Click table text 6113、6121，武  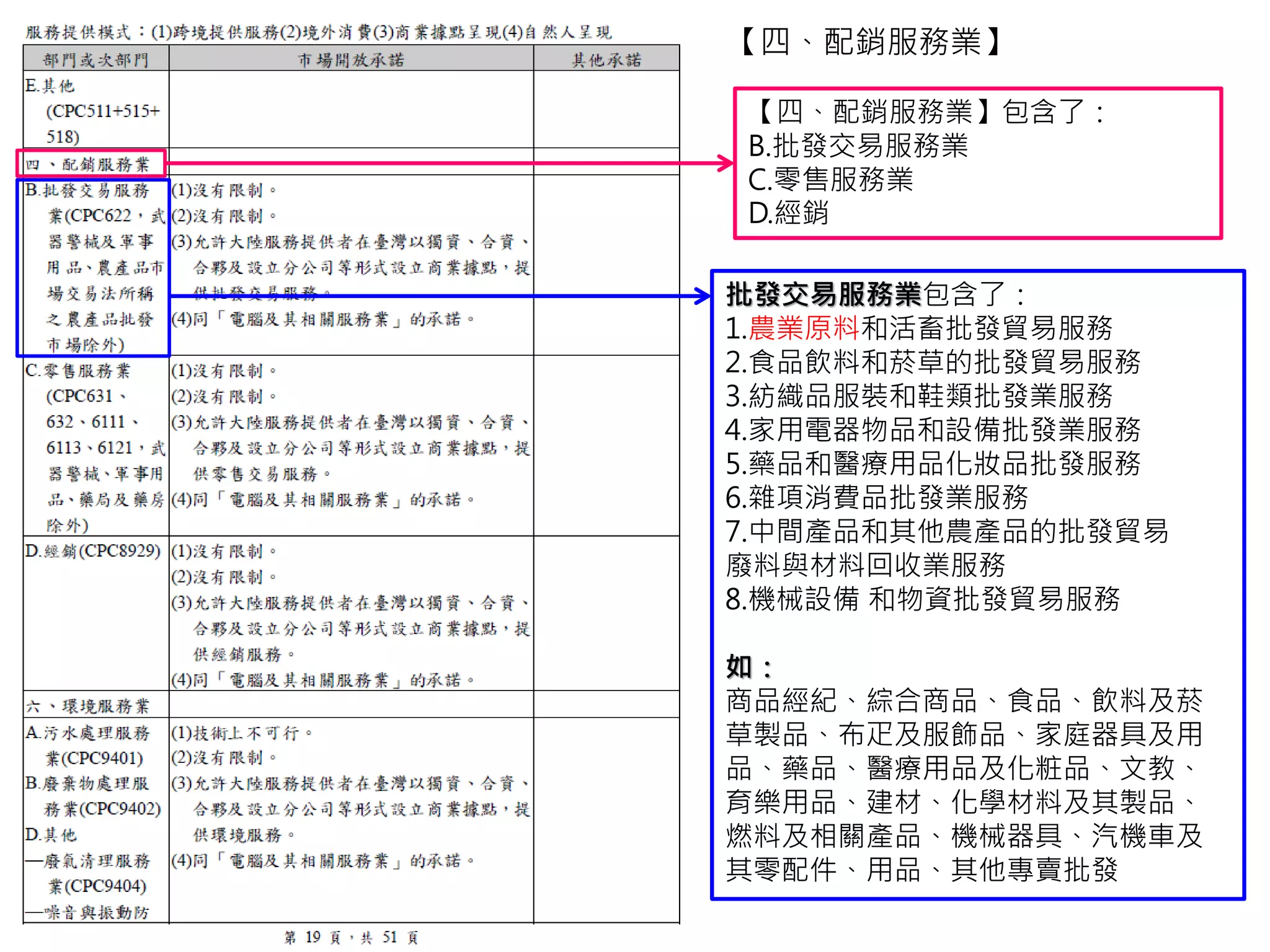106,447
